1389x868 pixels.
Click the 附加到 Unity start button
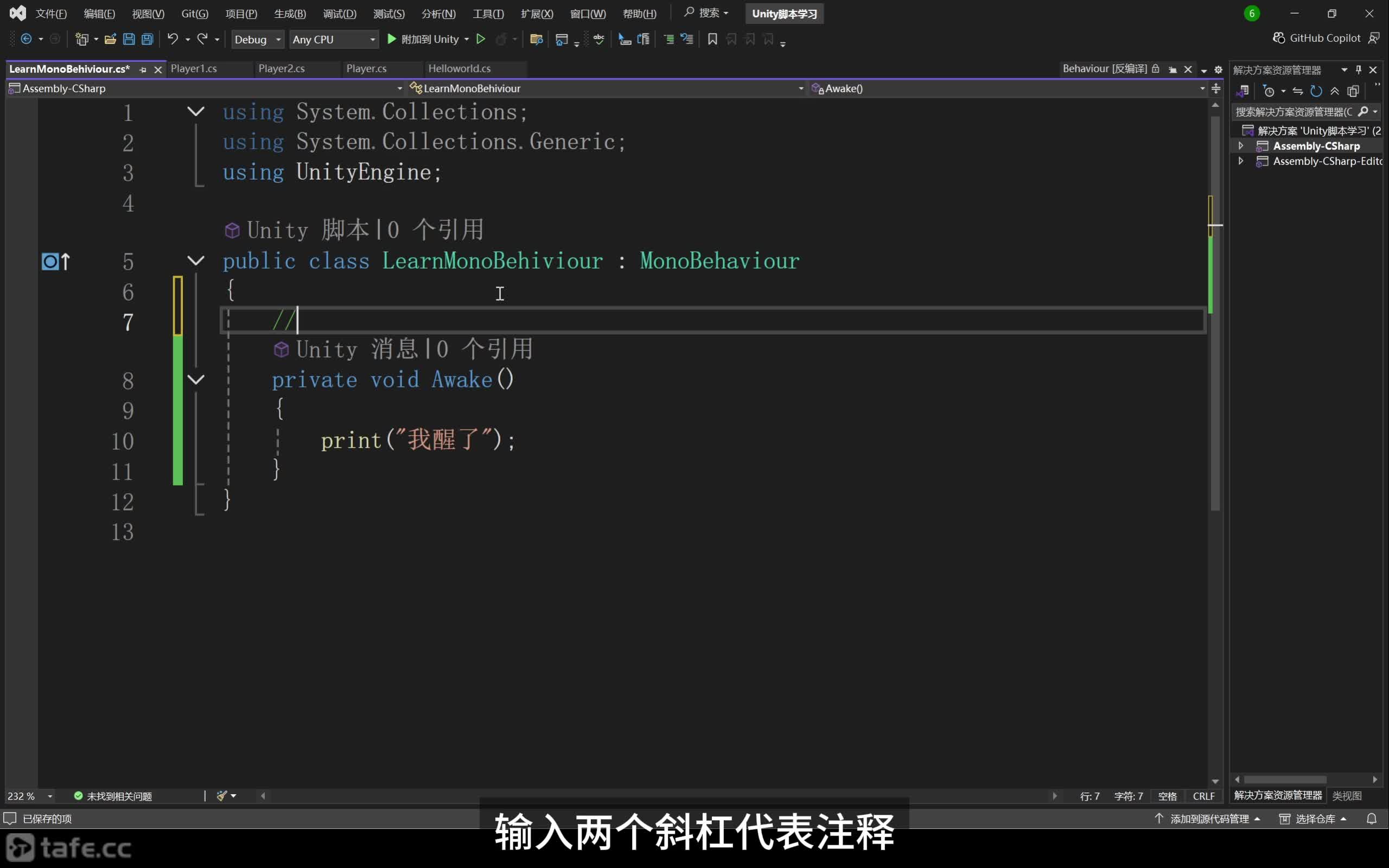[x=423, y=39]
